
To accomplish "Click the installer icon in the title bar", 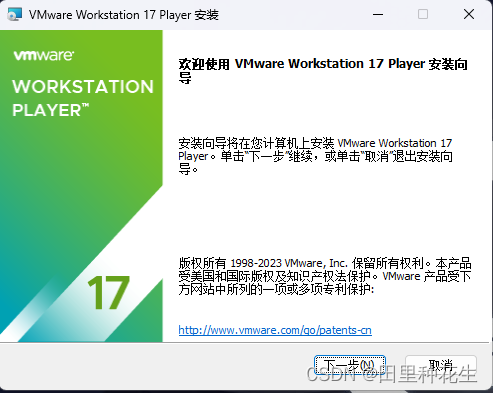I will (14, 14).
